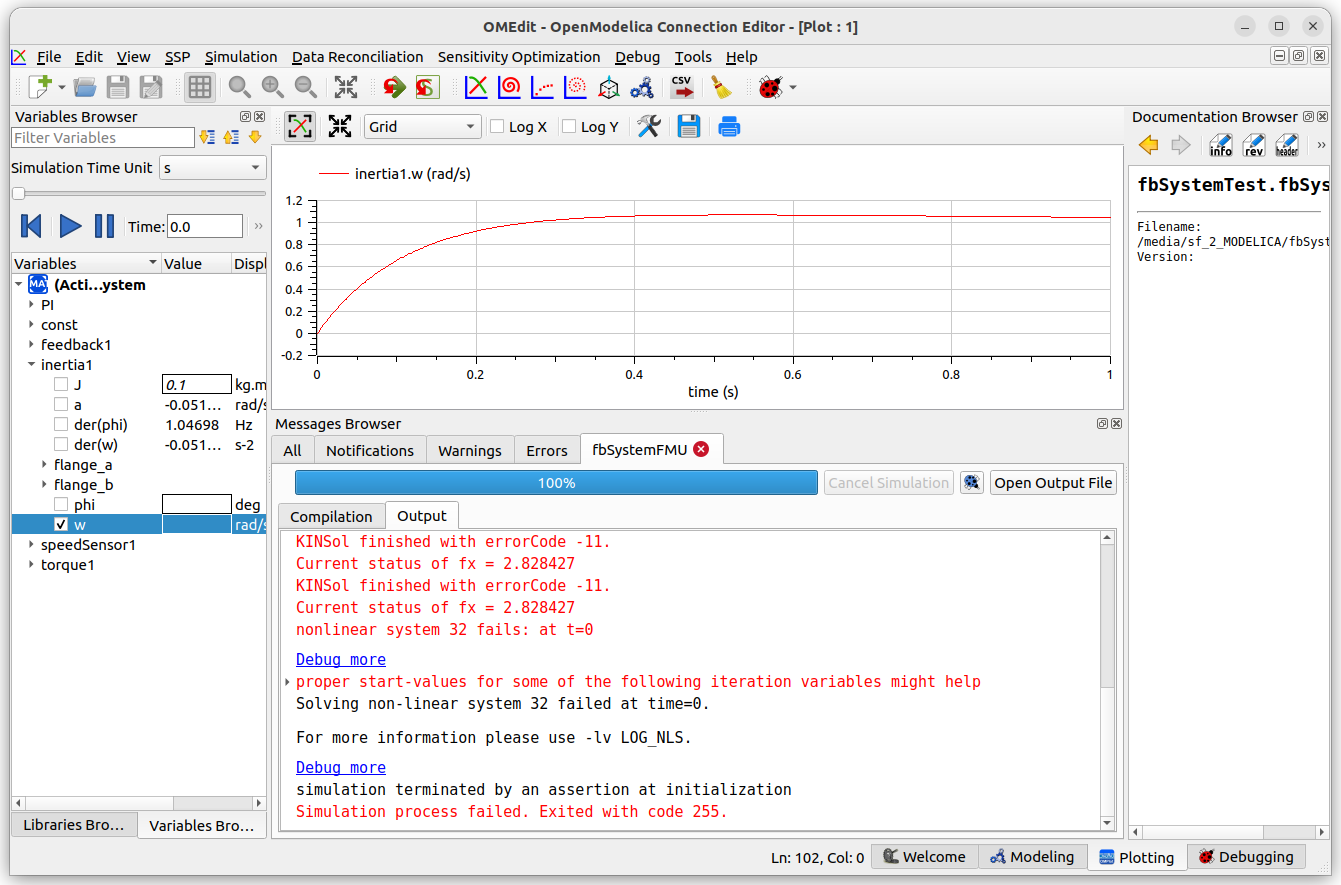Open a new plot window

coord(476,87)
